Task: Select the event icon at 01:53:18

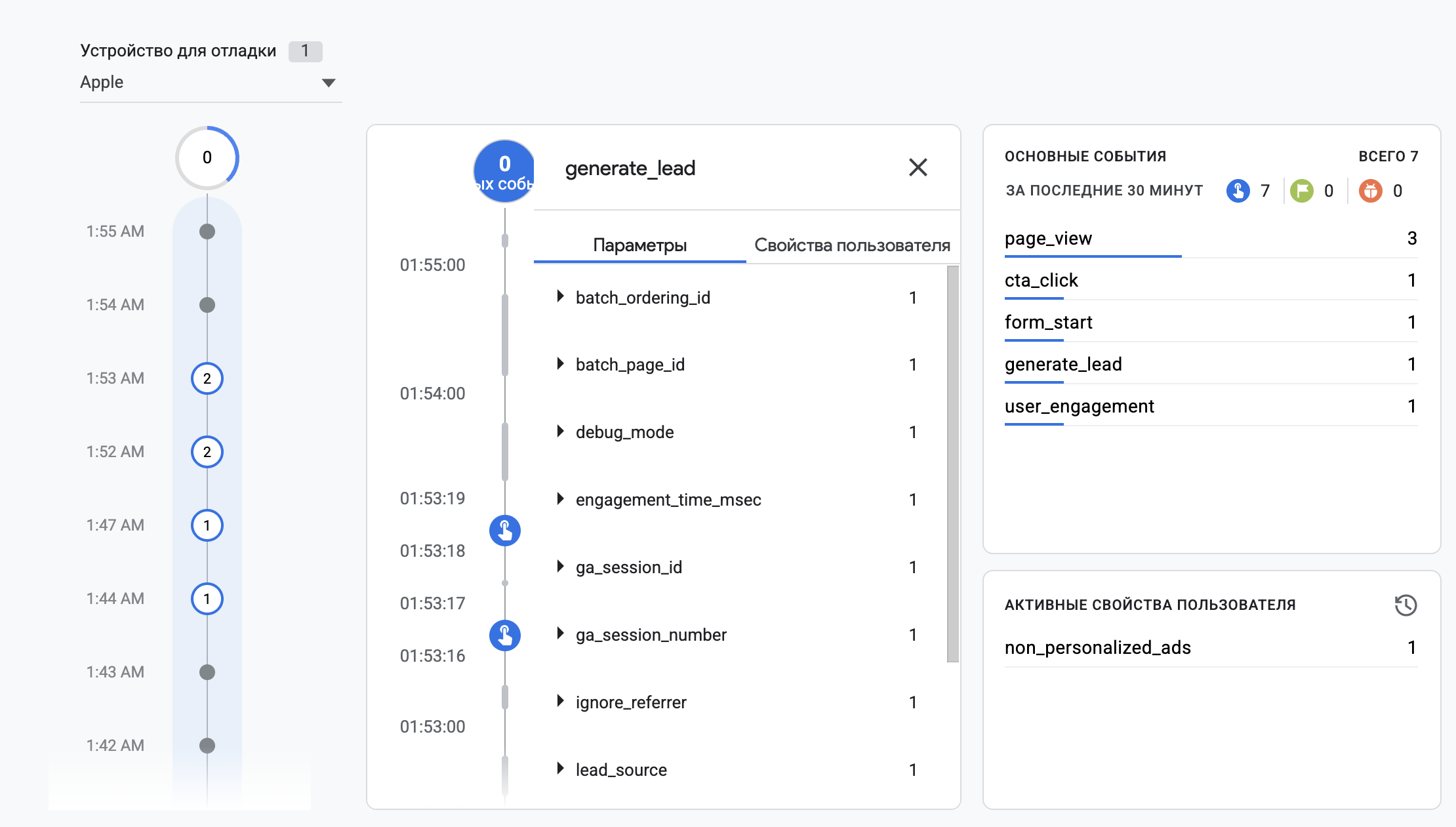Action: click(x=505, y=530)
